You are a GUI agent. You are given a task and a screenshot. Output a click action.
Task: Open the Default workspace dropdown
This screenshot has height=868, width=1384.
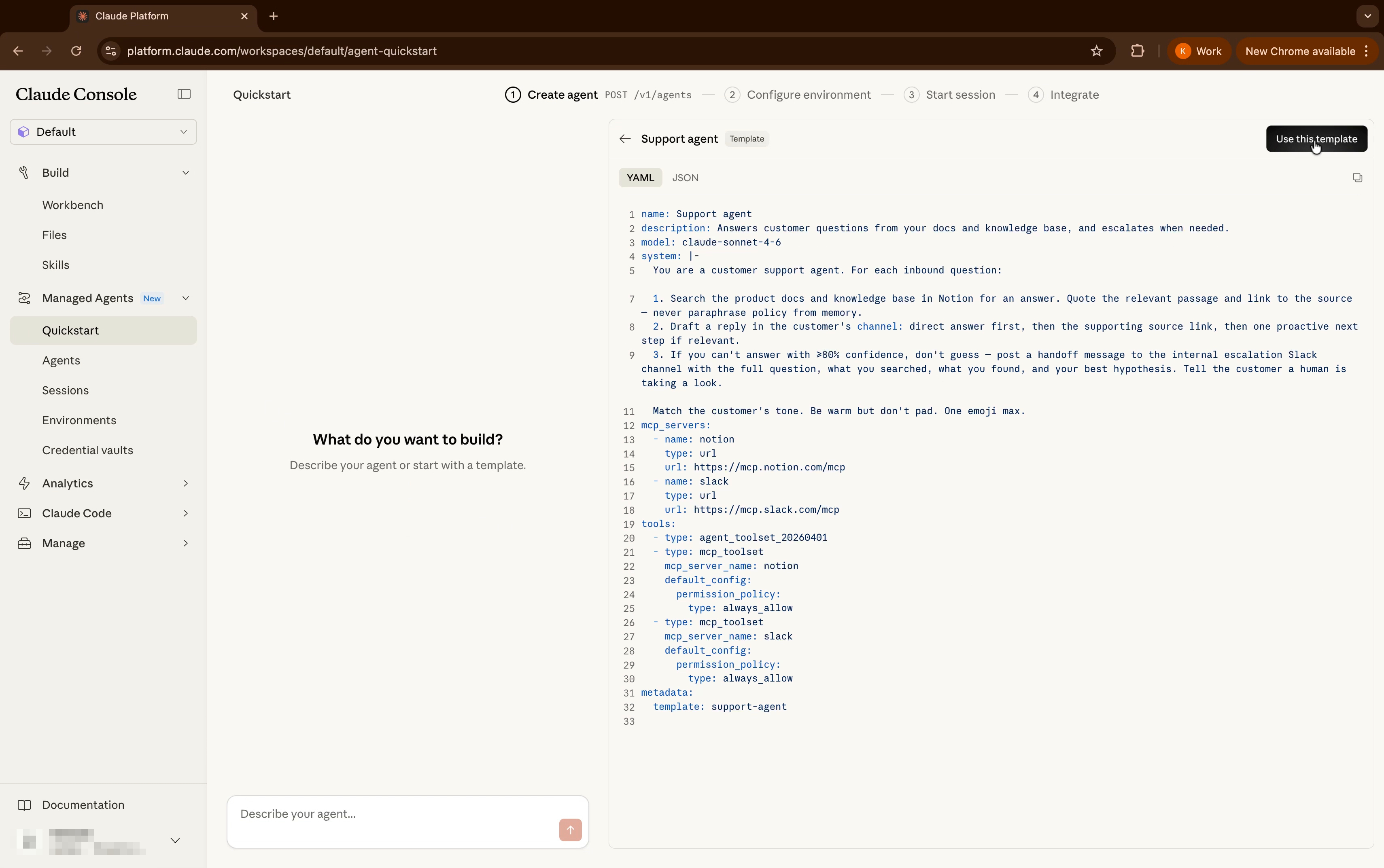(x=103, y=132)
